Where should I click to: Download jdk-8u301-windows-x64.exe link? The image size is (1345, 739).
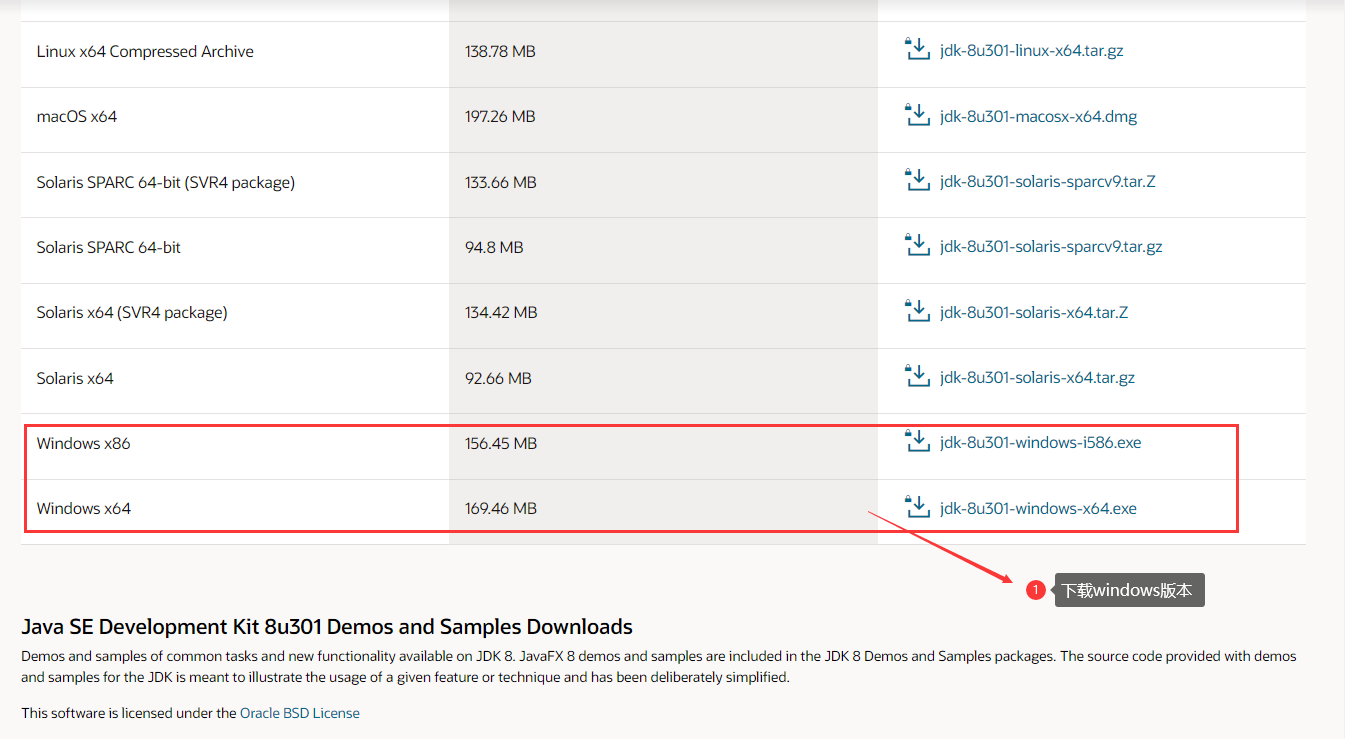[1038, 508]
